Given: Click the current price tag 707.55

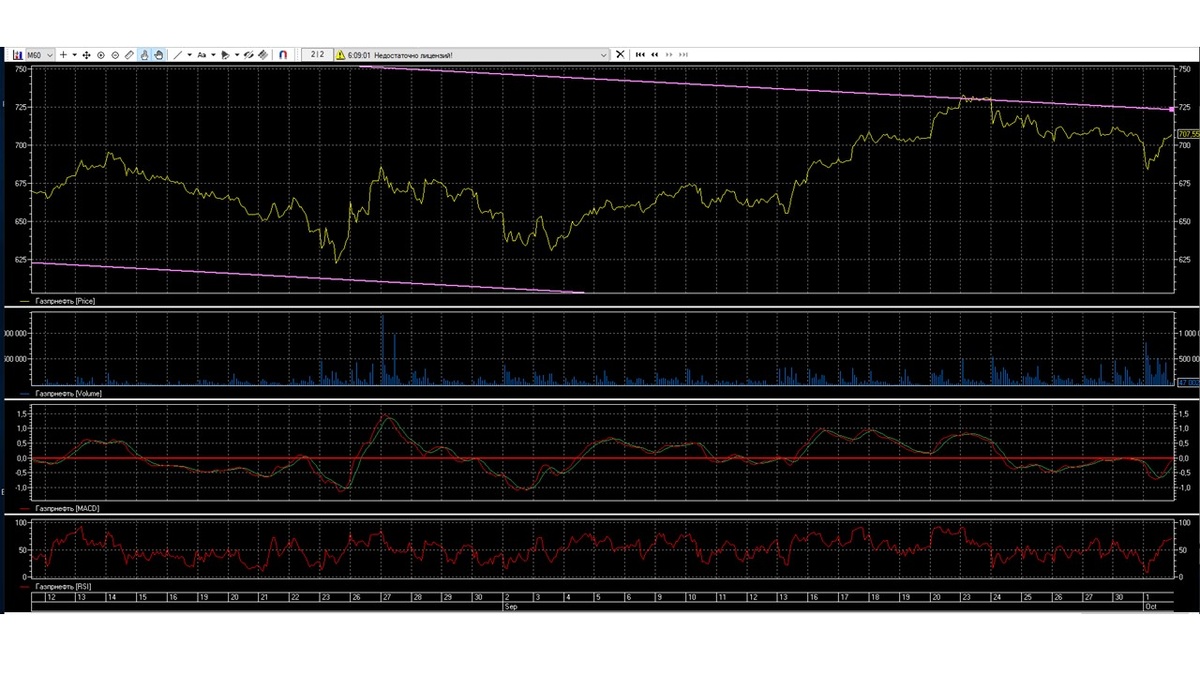Looking at the screenshot, I should click(x=1188, y=134).
